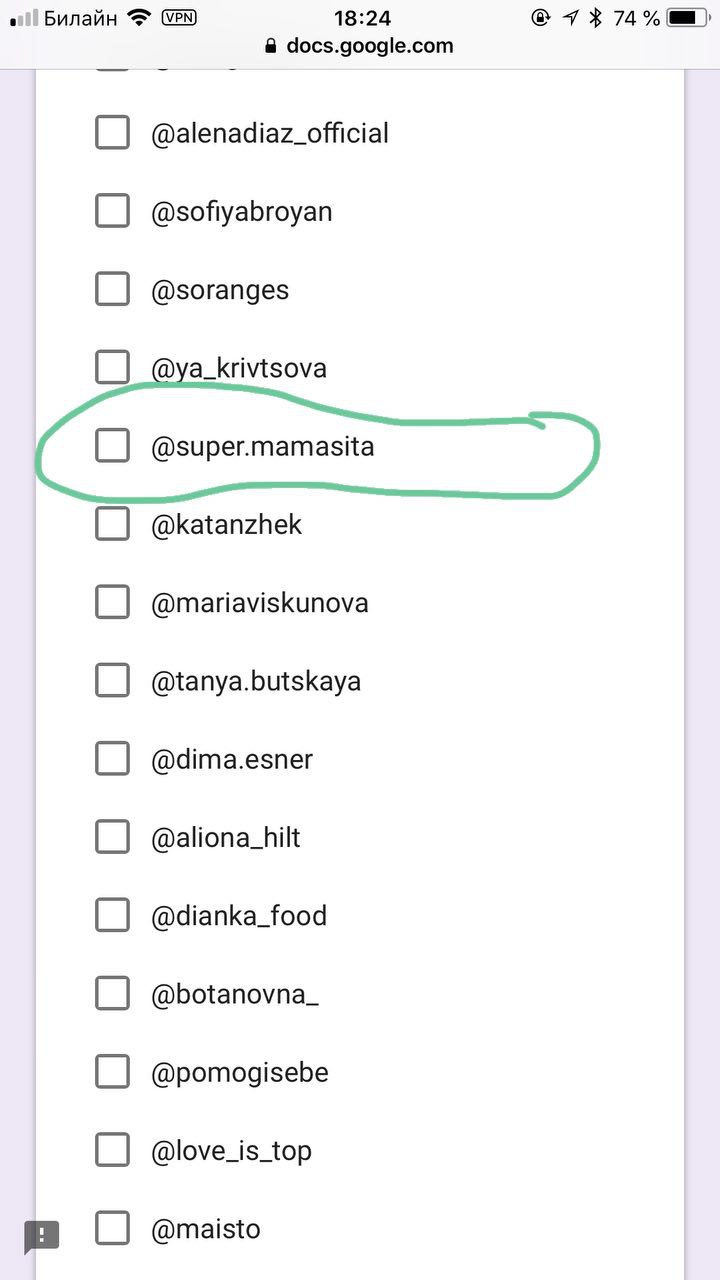Select the @tanya.butskaya checkbox
This screenshot has height=1280, width=720.
[112, 681]
